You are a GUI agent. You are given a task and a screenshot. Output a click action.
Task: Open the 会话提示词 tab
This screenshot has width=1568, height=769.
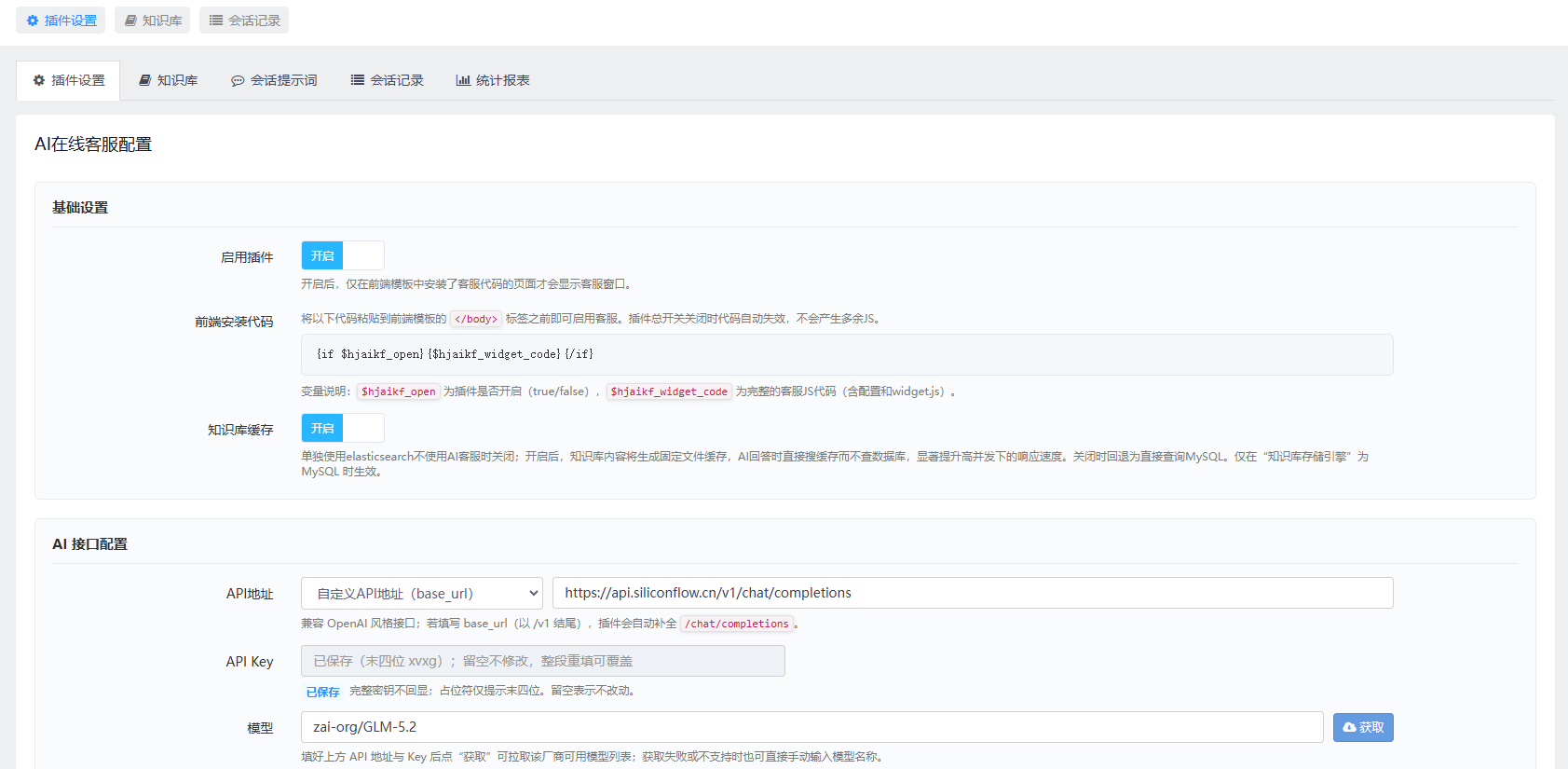click(x=274, y=80)
